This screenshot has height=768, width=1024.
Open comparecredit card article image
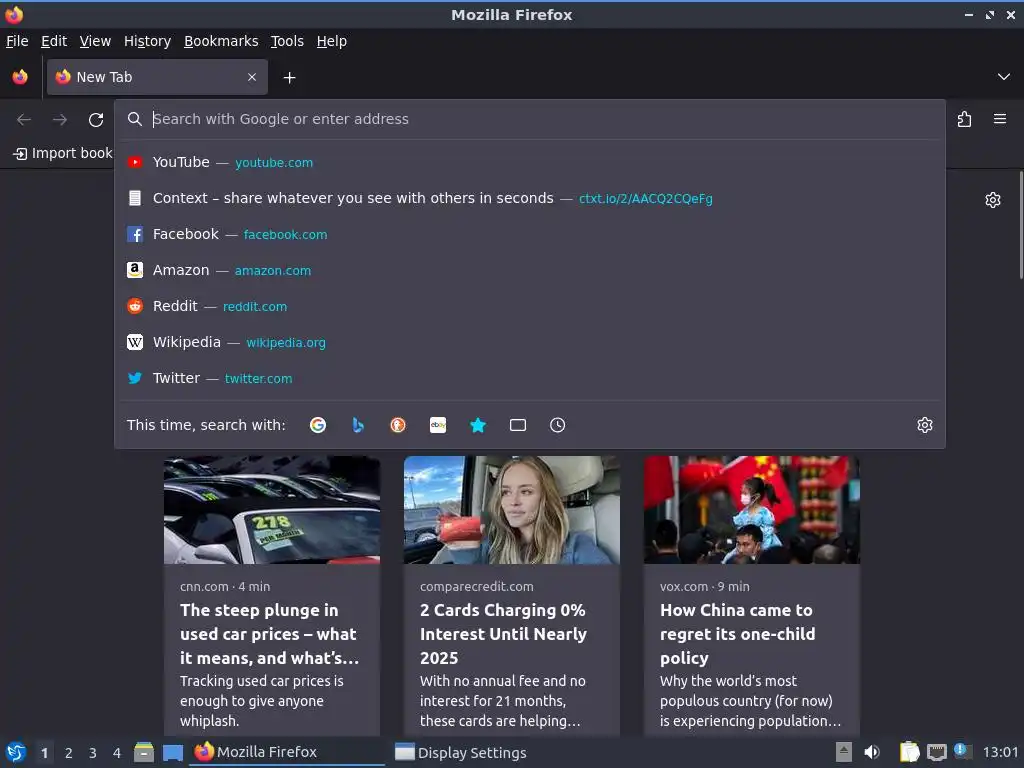511,510
